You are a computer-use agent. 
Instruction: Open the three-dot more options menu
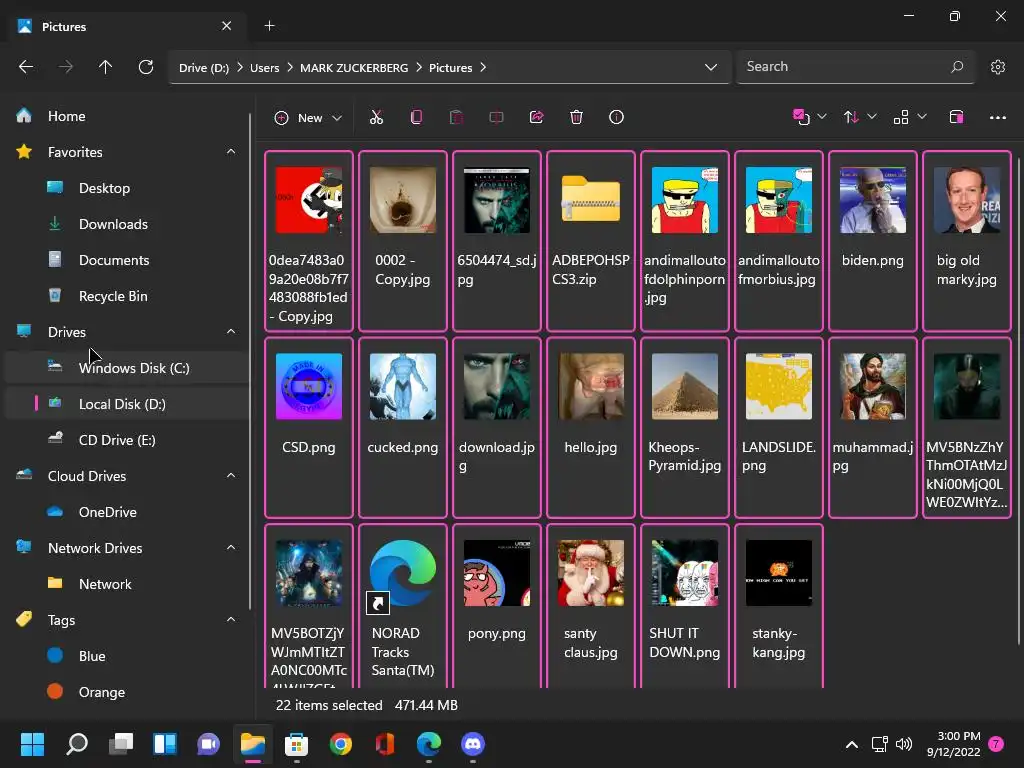997,118
